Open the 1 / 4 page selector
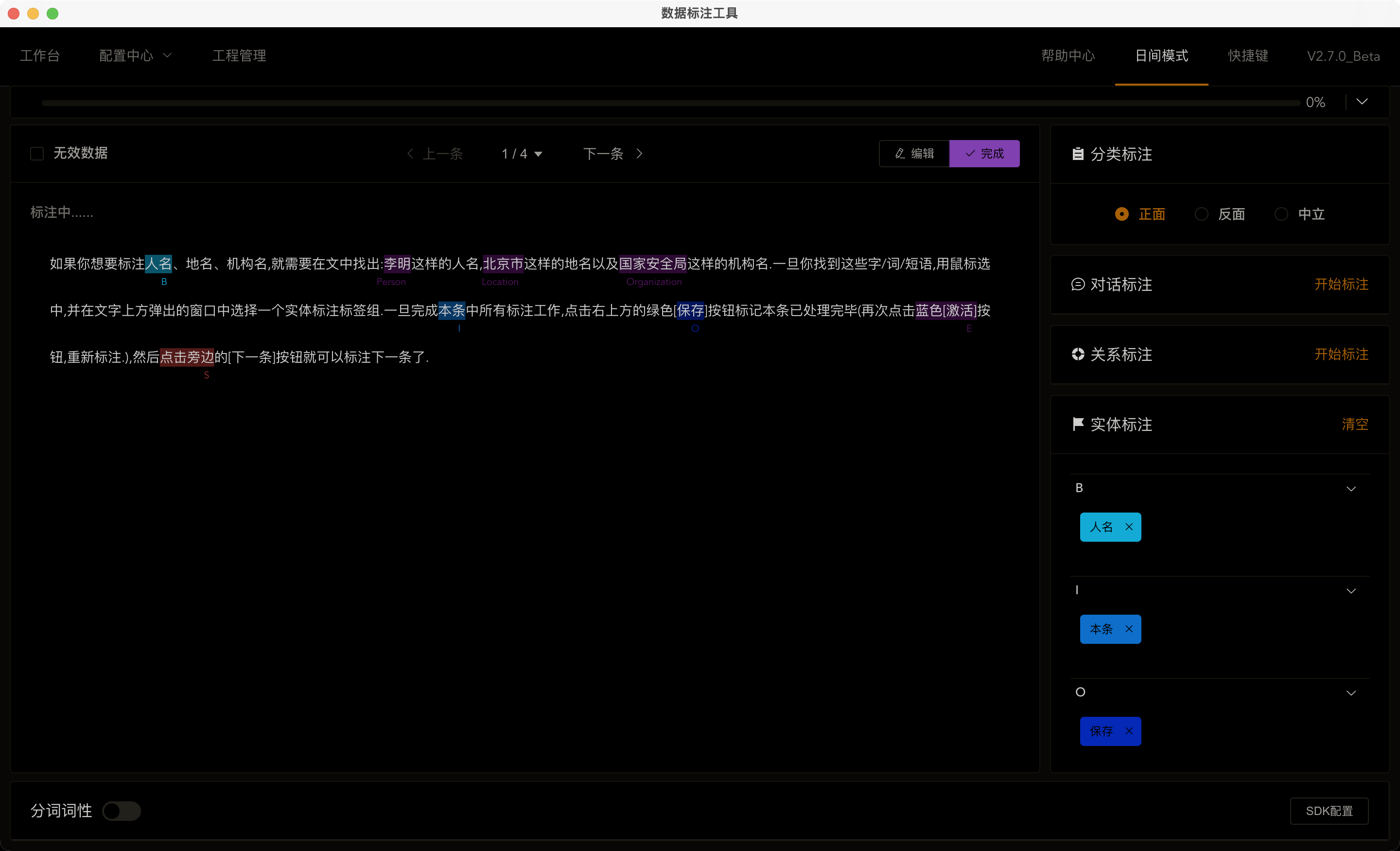This screenshot has width=1400, height=851. pyautogui.click(x=522, y=154)
